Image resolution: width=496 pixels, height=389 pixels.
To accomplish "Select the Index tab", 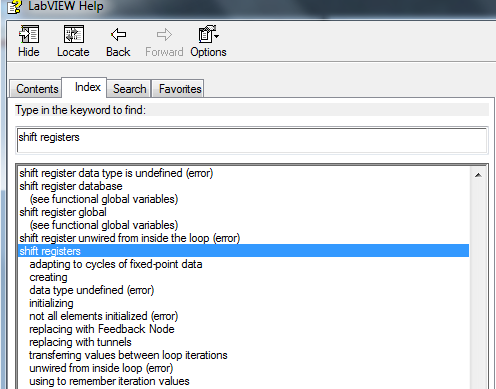I will (x=84, y=87).
